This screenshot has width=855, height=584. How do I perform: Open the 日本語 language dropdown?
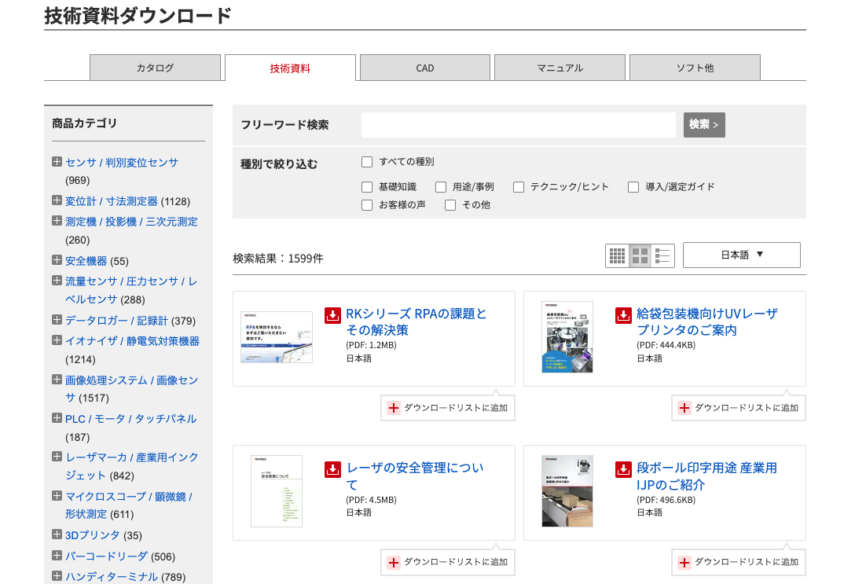coord(741,255)
